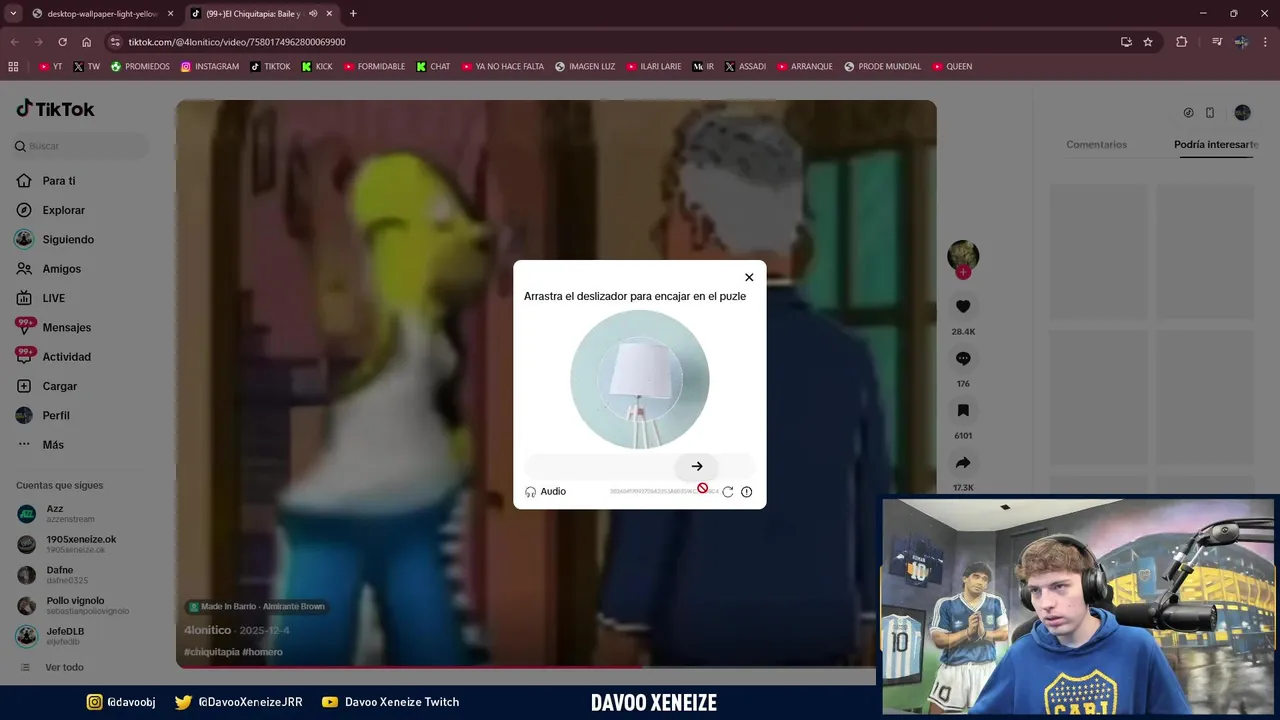Click the address bar URL

[237, 42]
